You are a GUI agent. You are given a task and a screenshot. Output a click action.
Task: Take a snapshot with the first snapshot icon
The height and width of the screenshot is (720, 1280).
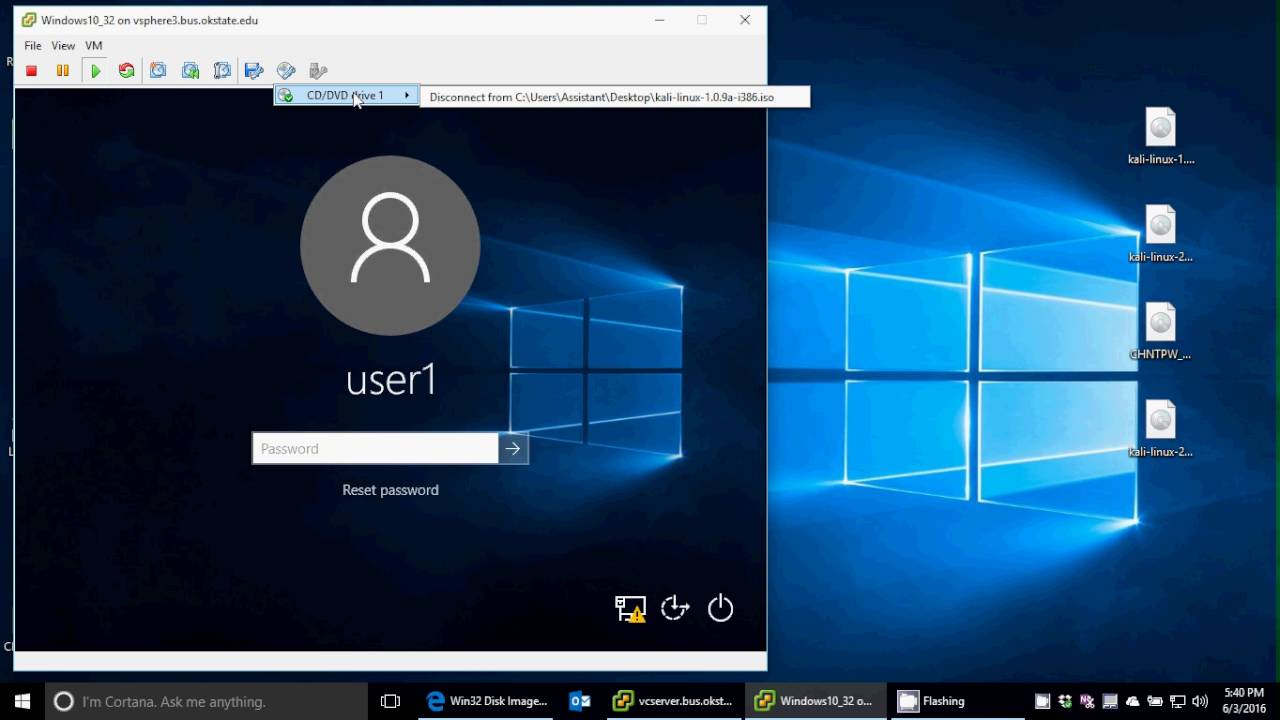tap(158, 71)
